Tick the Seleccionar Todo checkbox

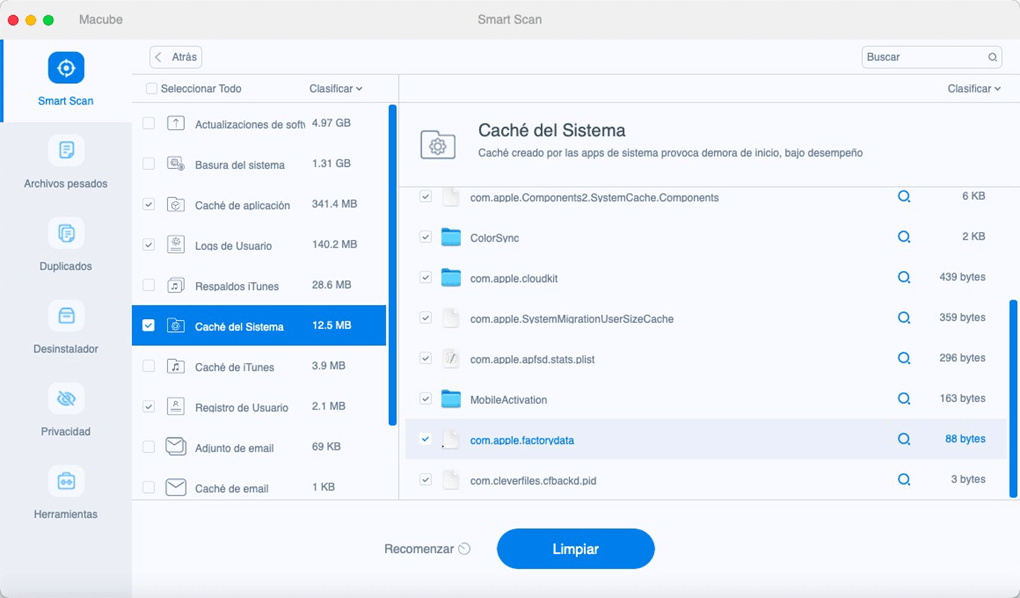[152, 88]
